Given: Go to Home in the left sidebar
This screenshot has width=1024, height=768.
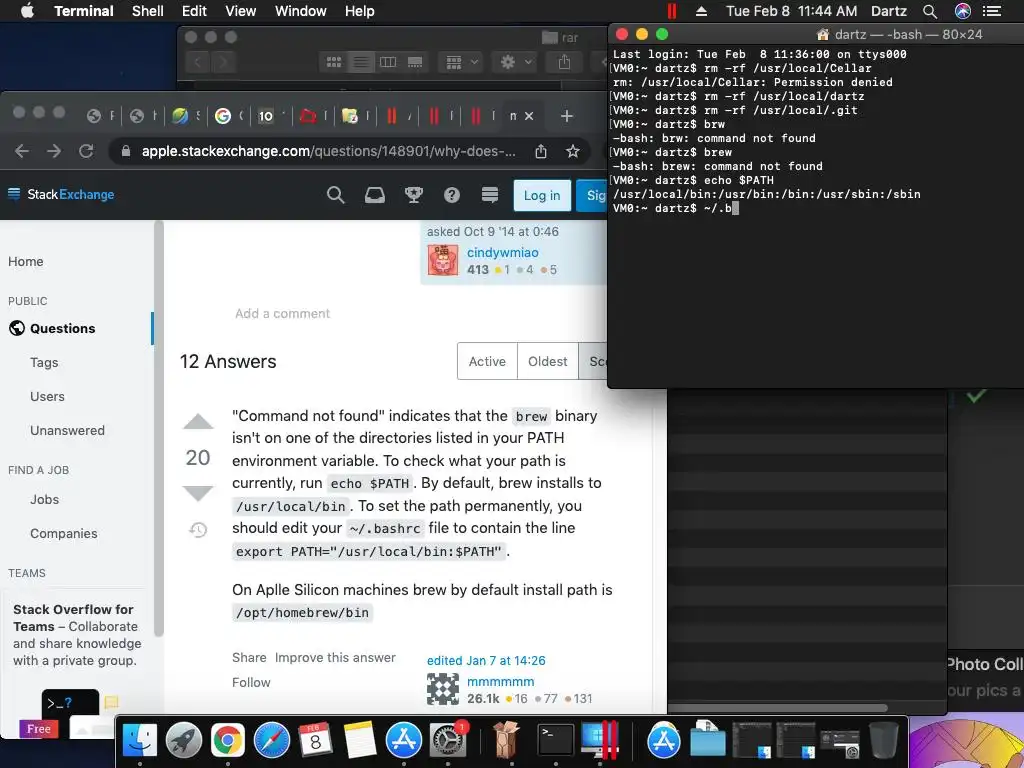Looking at the screenshot, I should point(25,261).
